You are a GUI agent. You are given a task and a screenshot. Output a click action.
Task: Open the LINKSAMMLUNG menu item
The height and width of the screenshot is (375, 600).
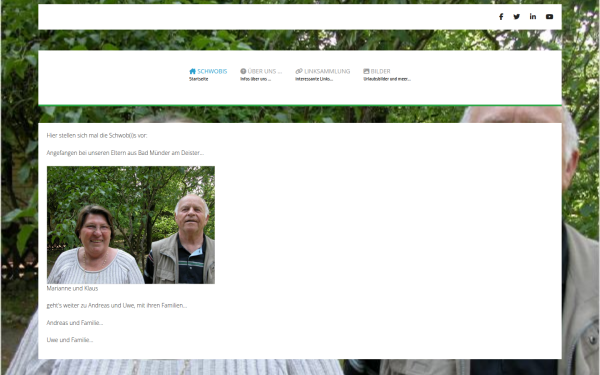tap(327, 71)
